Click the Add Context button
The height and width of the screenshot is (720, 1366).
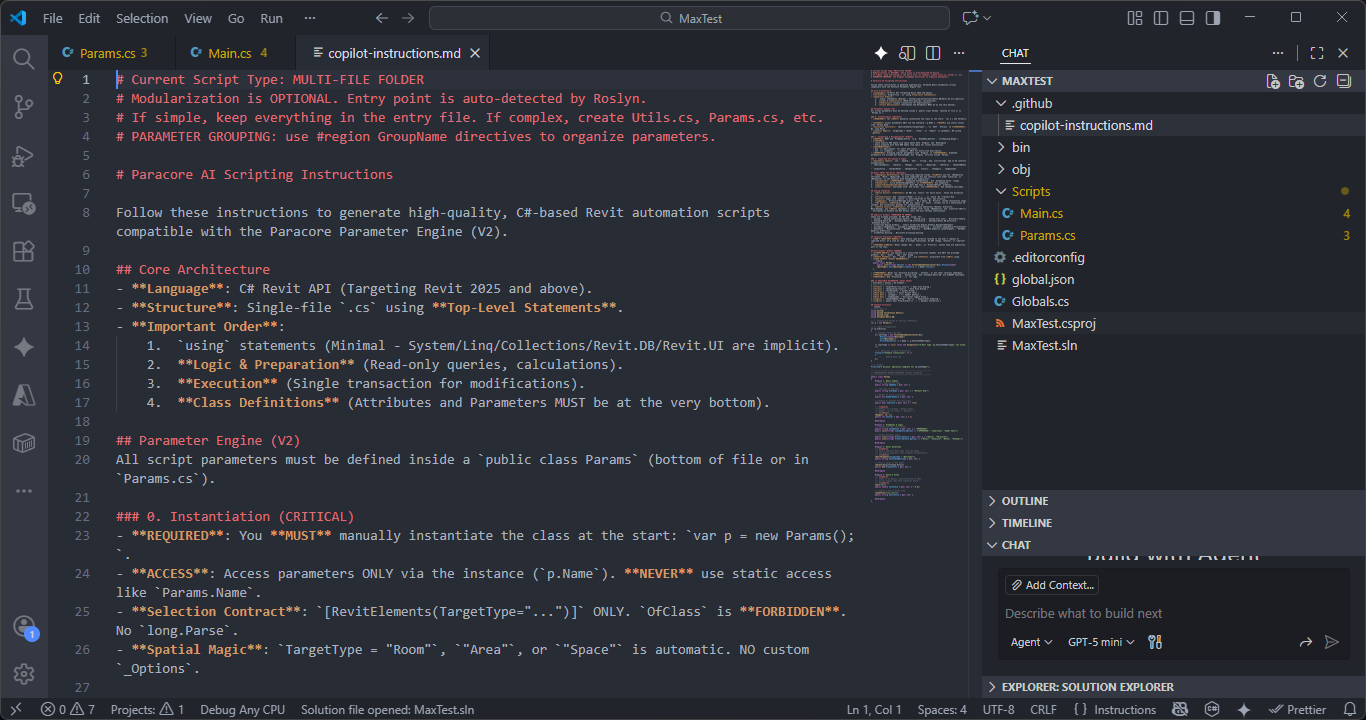point(1052,585)
